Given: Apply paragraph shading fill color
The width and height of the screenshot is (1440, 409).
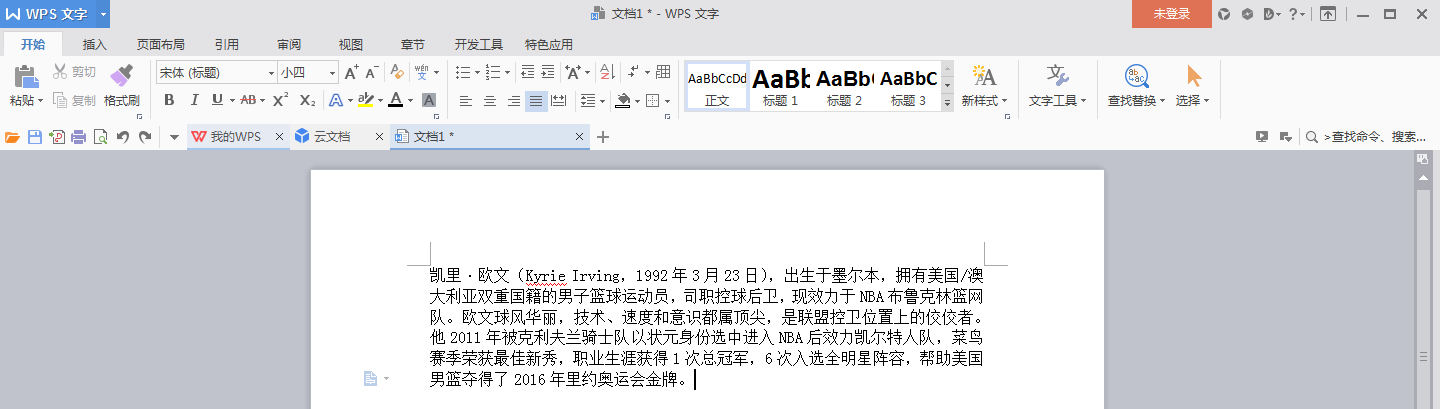Looking at the screenshot, I should [x=623, y=100].
